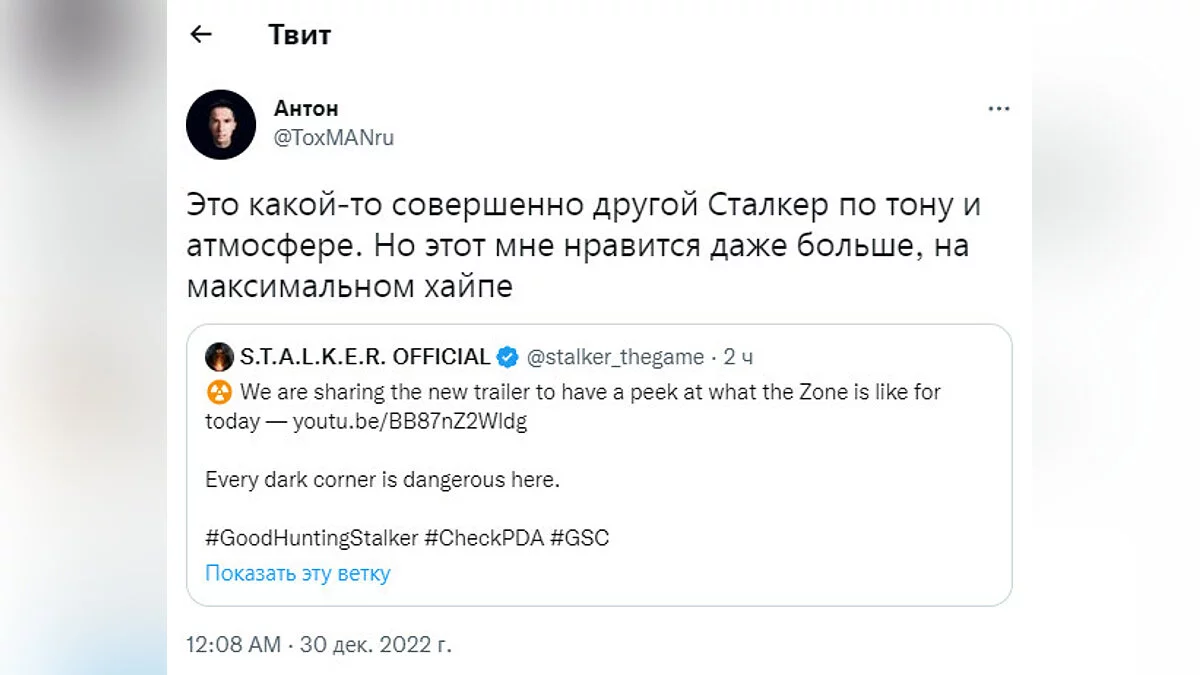Viewport: 1200px width, 675px height.
Task: Click the back arrow next to Твит
Action: [201, 35]
